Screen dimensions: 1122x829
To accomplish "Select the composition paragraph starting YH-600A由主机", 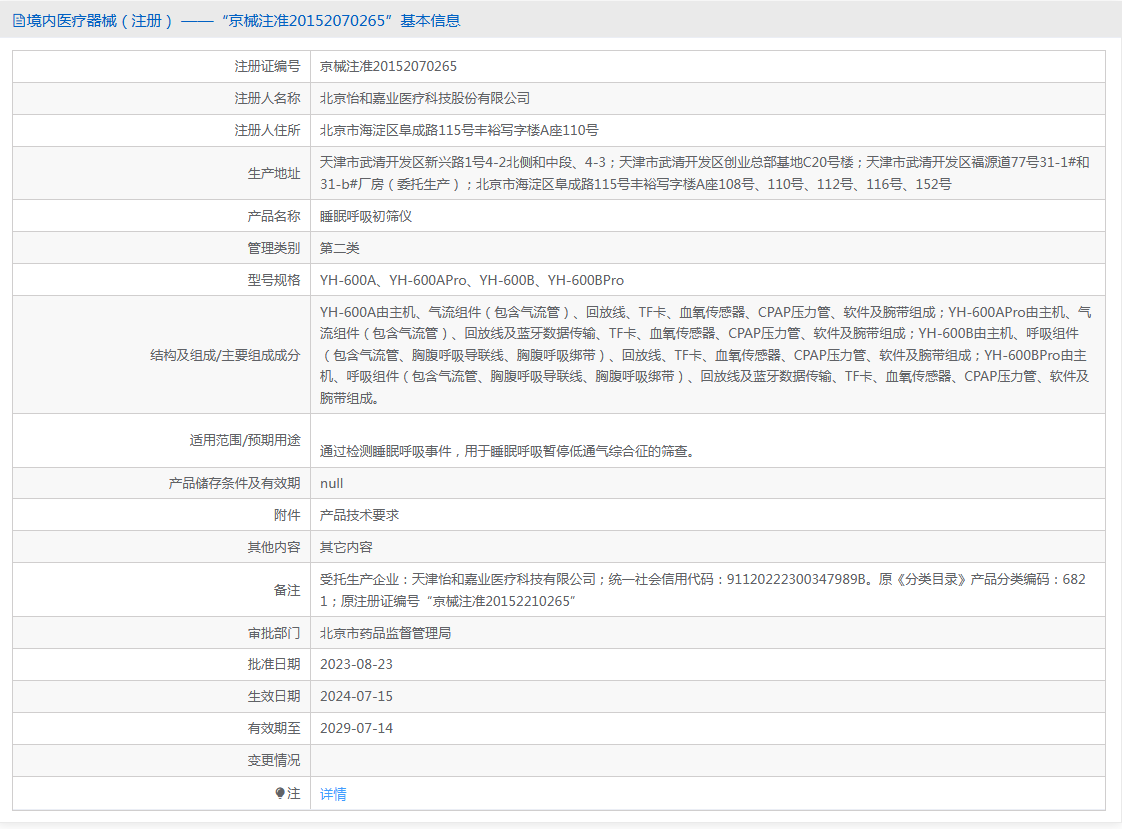I will (x=706, y=355).
